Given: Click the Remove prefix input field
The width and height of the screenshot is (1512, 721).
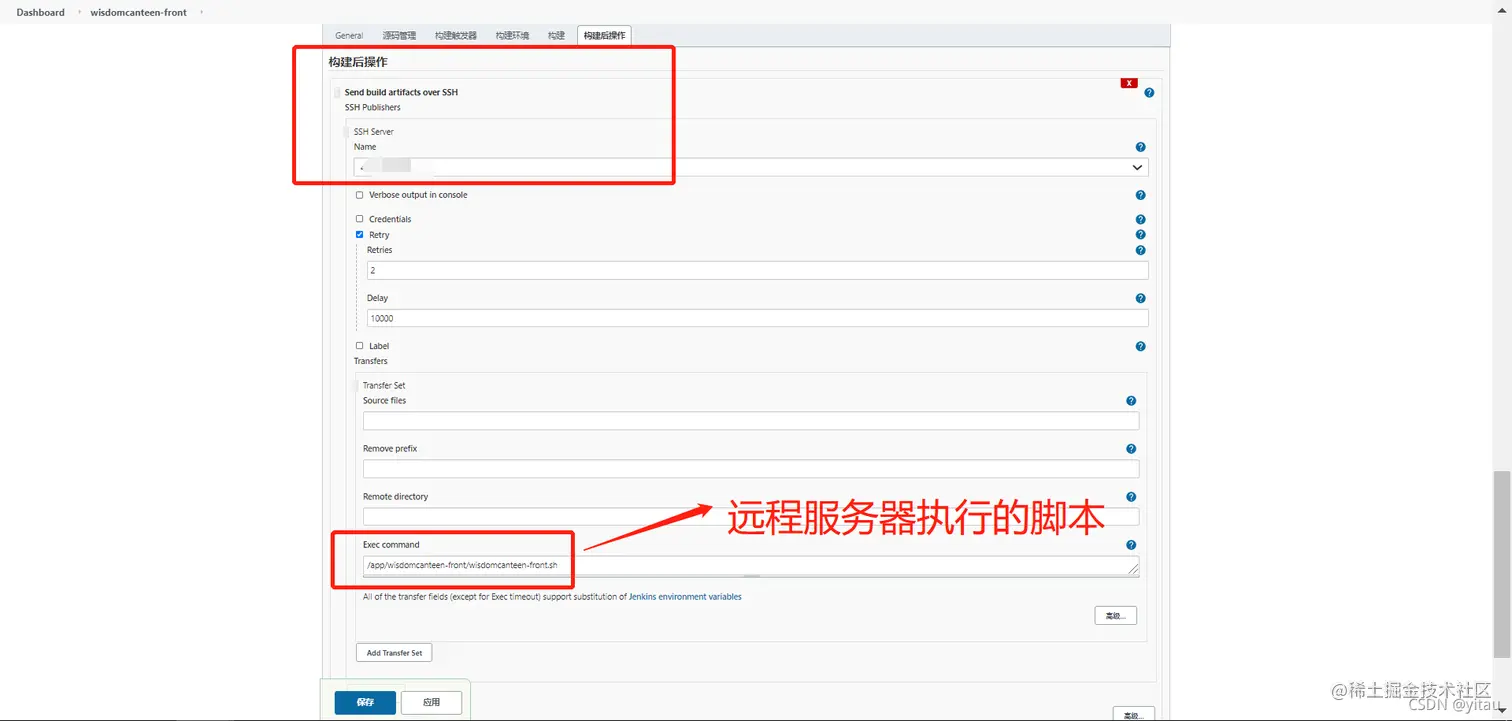Looking at the screenshot, I should point(751,469).
